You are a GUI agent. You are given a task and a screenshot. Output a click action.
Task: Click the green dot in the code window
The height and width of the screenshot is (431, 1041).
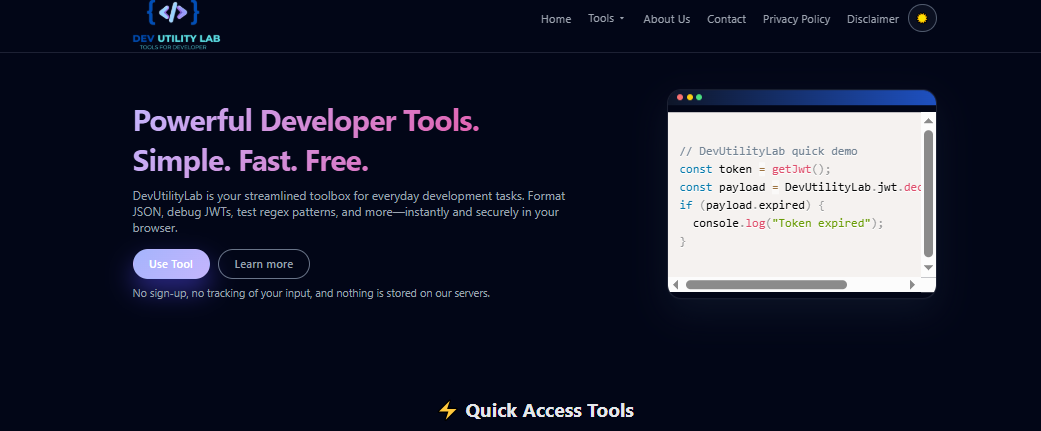point(699,98)
